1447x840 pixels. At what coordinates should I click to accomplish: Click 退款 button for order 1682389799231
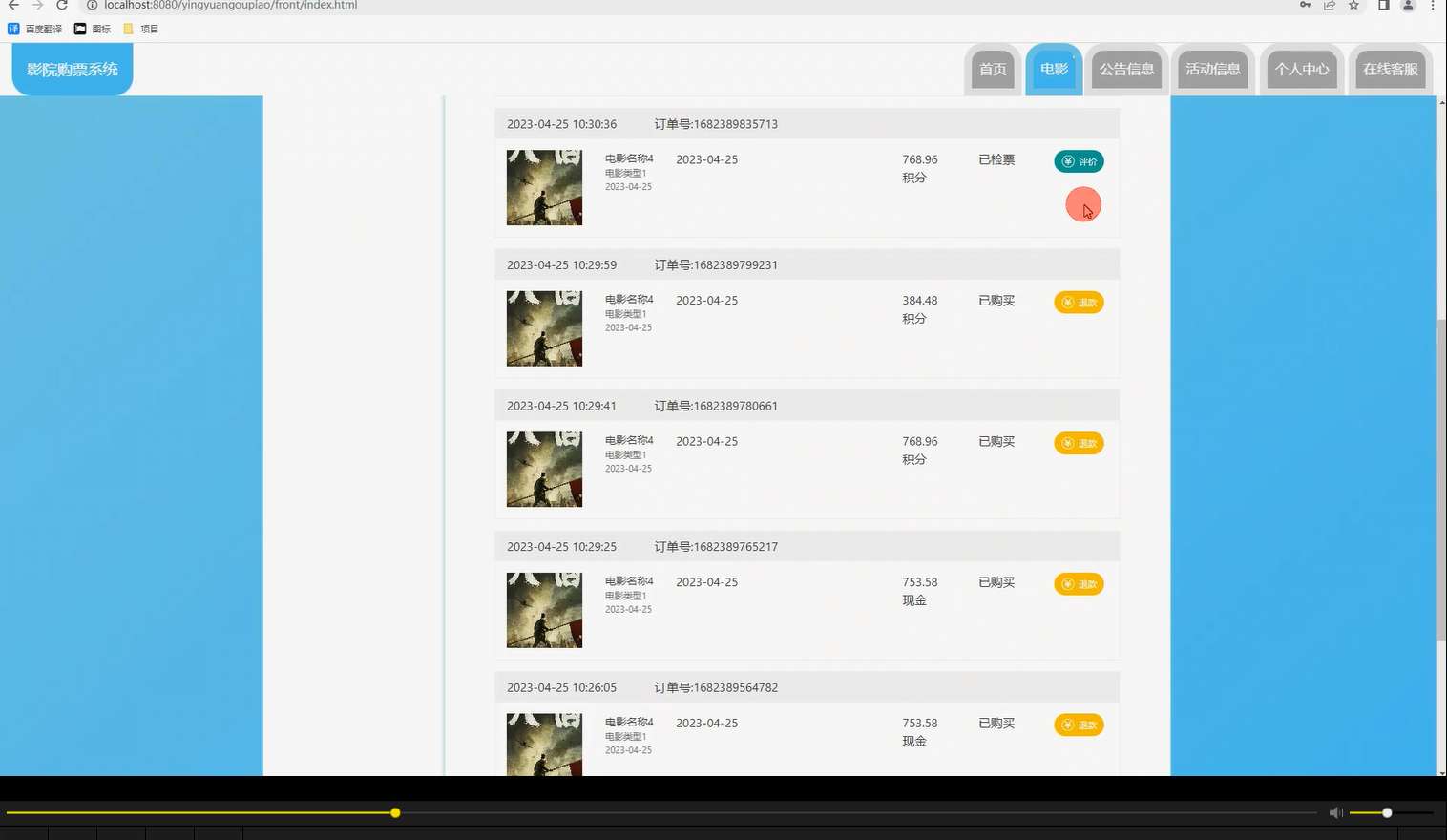(x=1079, y=303)
